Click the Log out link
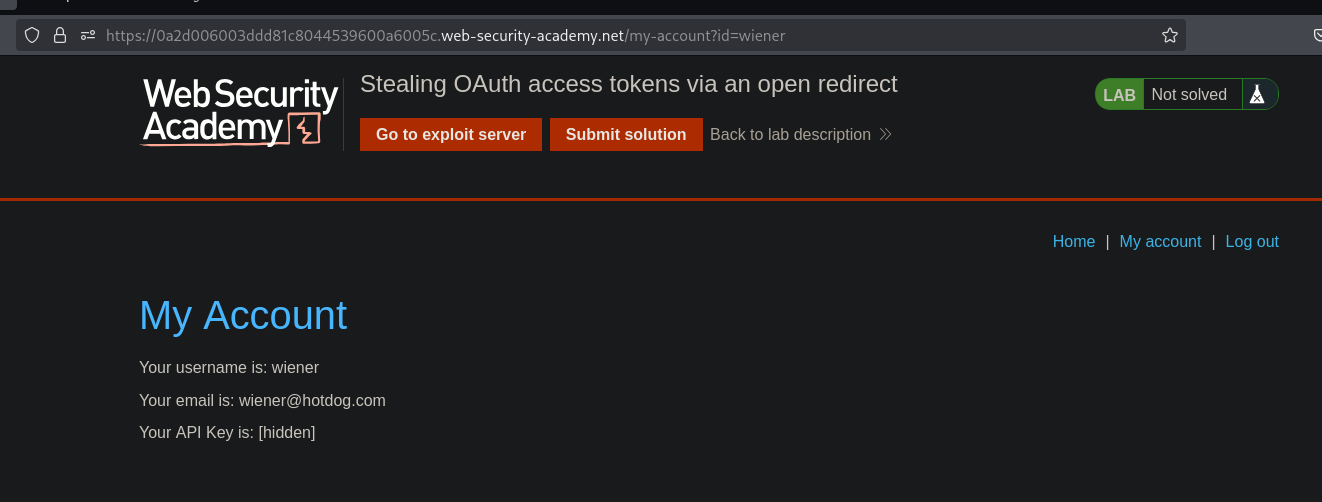 (1252, 241)
